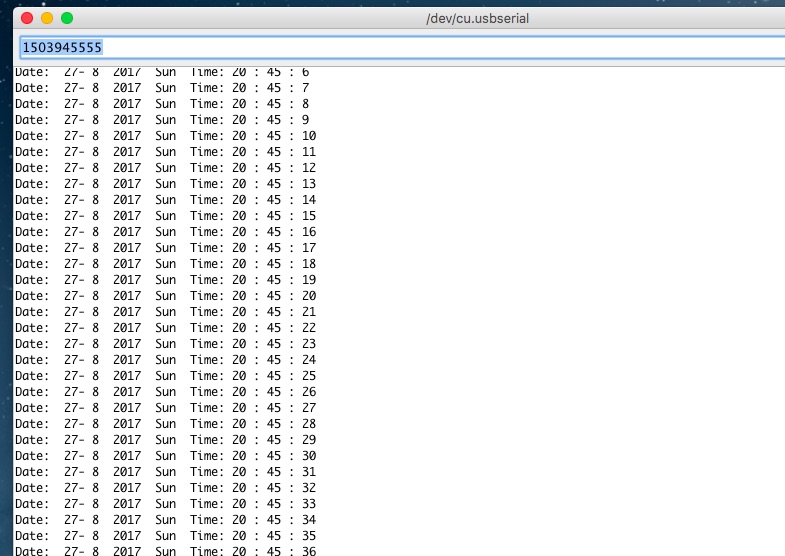Click the output line ending in 45 : 10
785x556 pixels.
166,136
